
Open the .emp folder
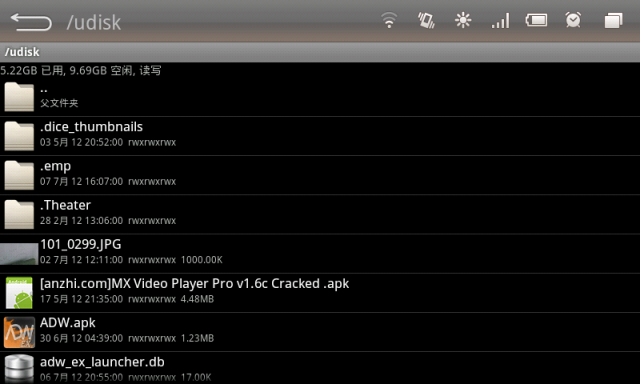click(x=320, y=175)
